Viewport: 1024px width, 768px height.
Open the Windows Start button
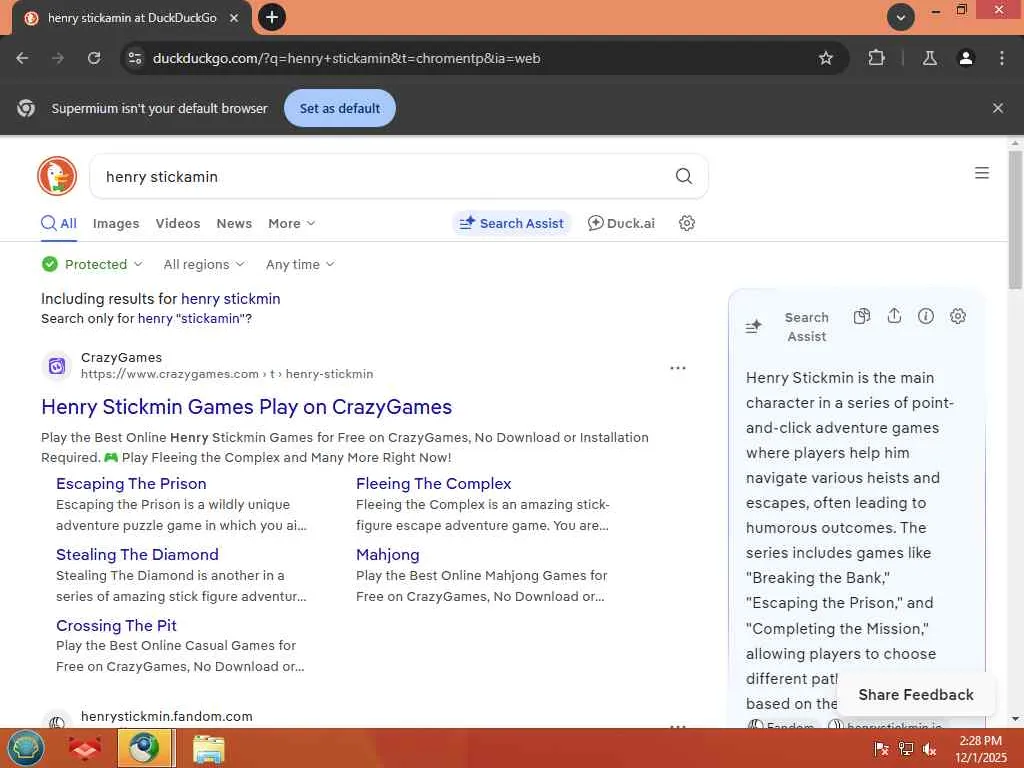tap(25, 748)
